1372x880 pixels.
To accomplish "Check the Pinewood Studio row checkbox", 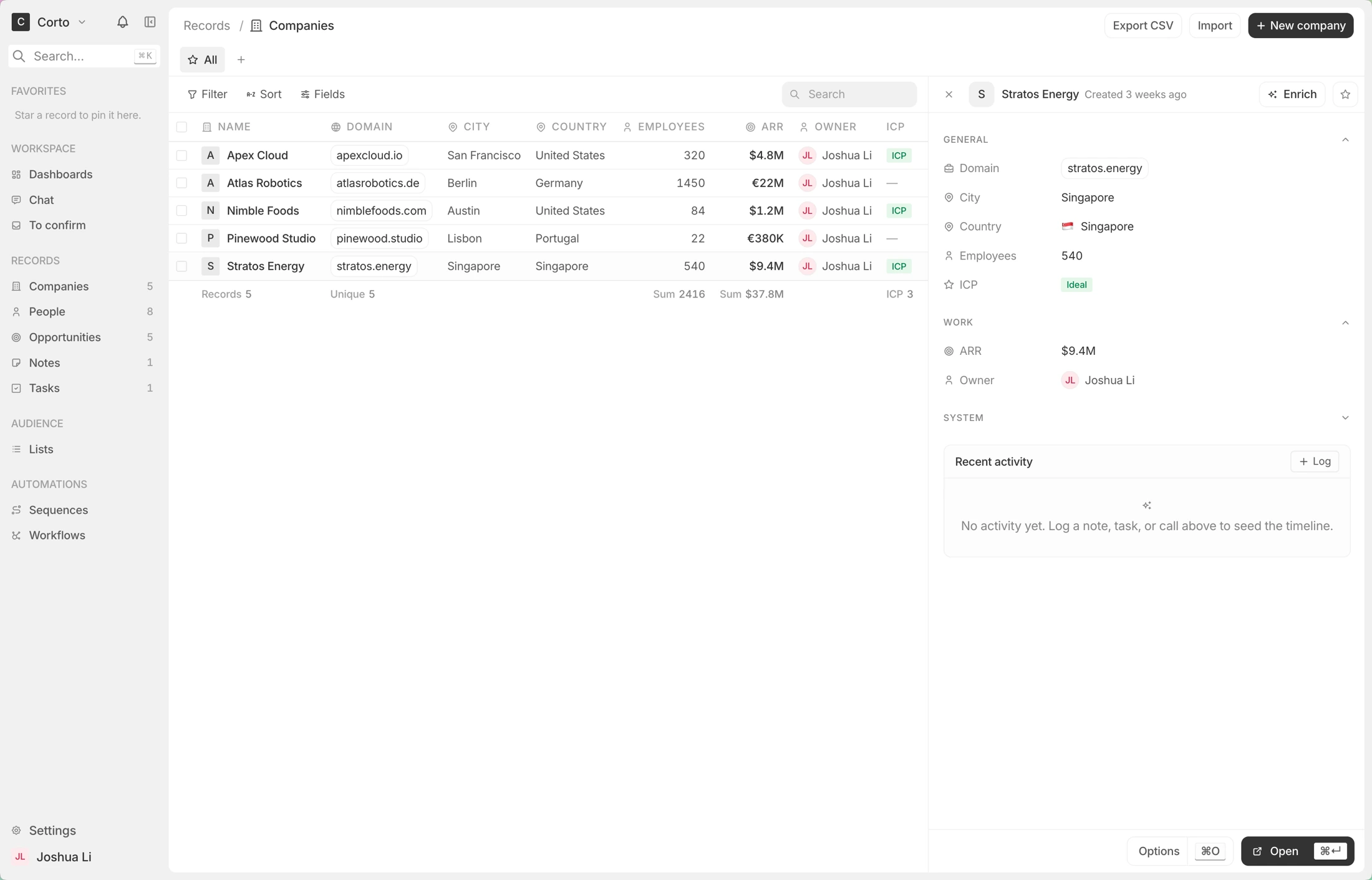I will click(181, 238).
